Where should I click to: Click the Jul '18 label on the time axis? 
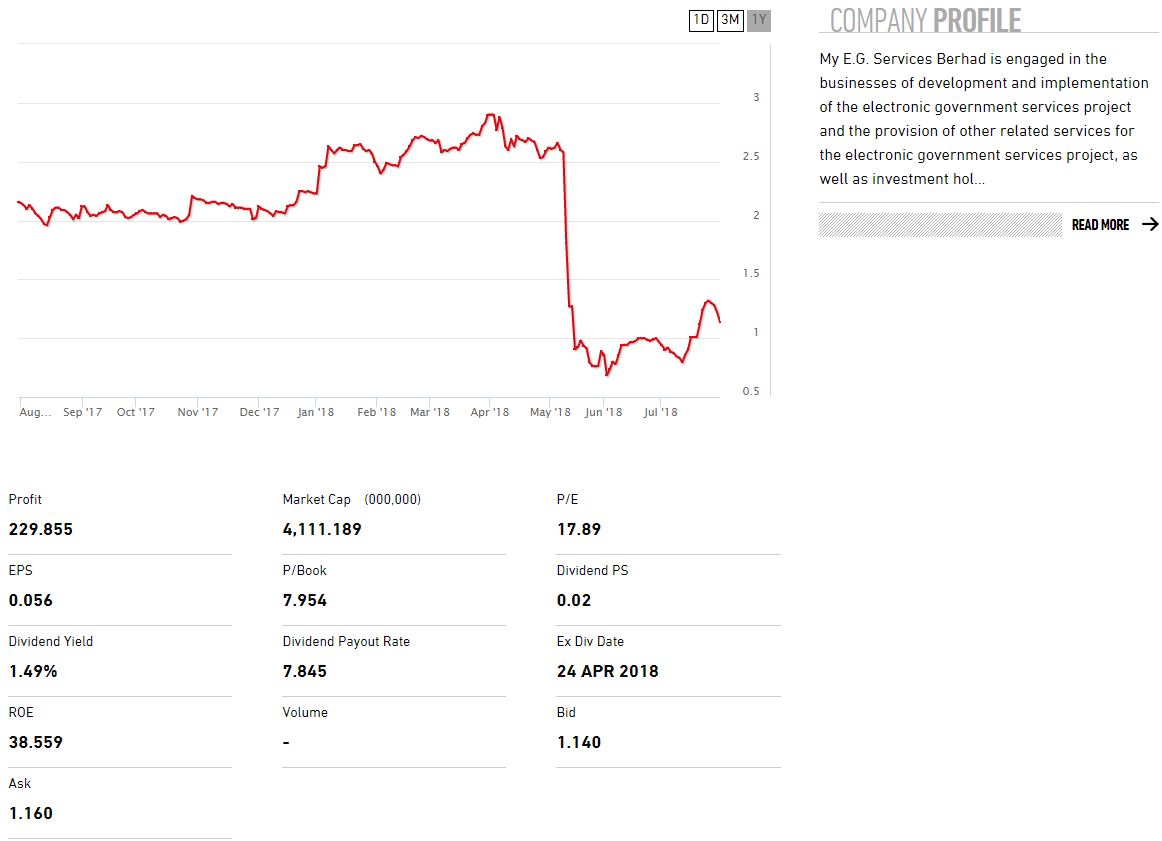click(x=660, y=412)
